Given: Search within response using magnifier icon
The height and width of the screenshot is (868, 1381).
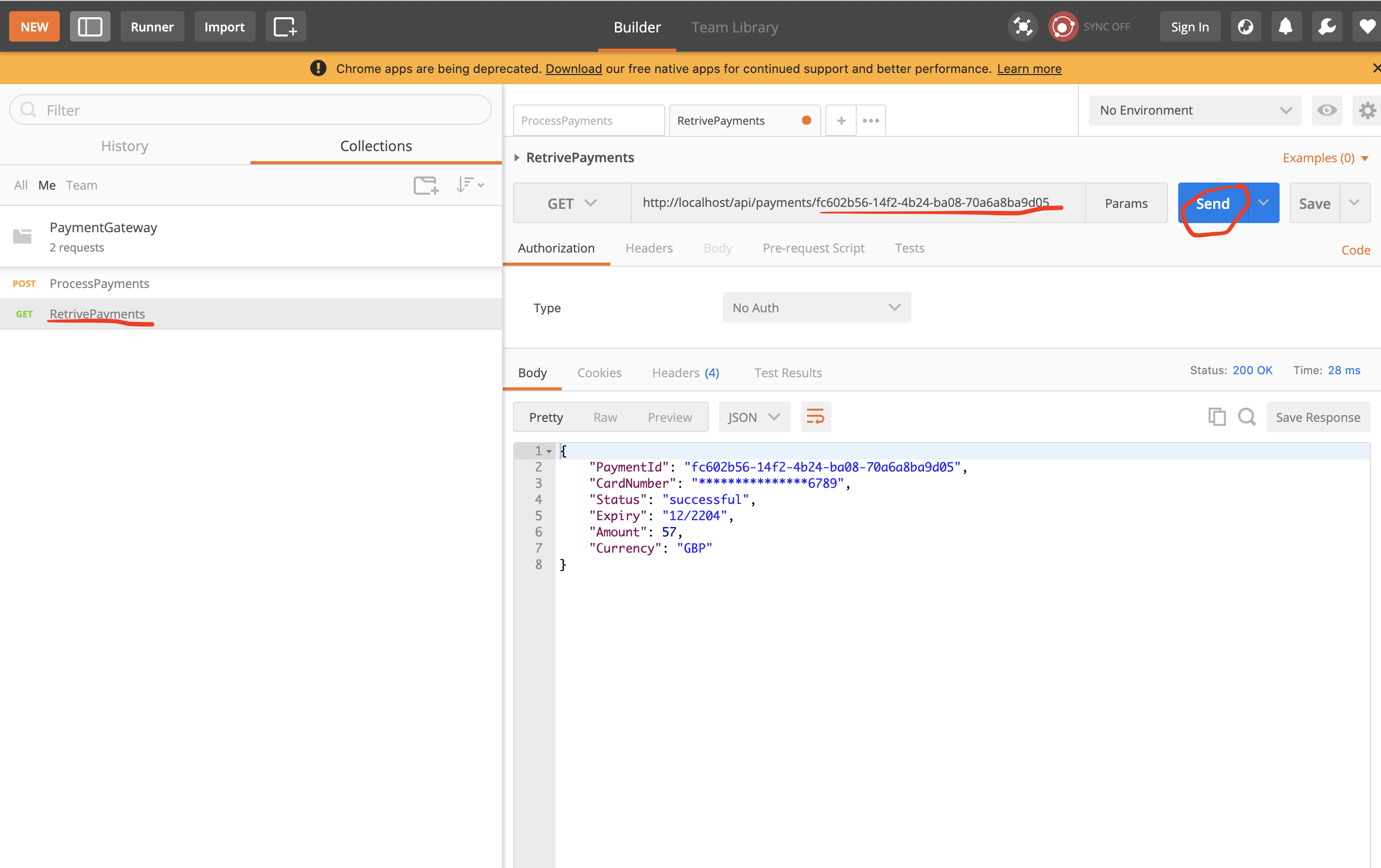Looking at the screenshot, I should [x=1247, y=416].
